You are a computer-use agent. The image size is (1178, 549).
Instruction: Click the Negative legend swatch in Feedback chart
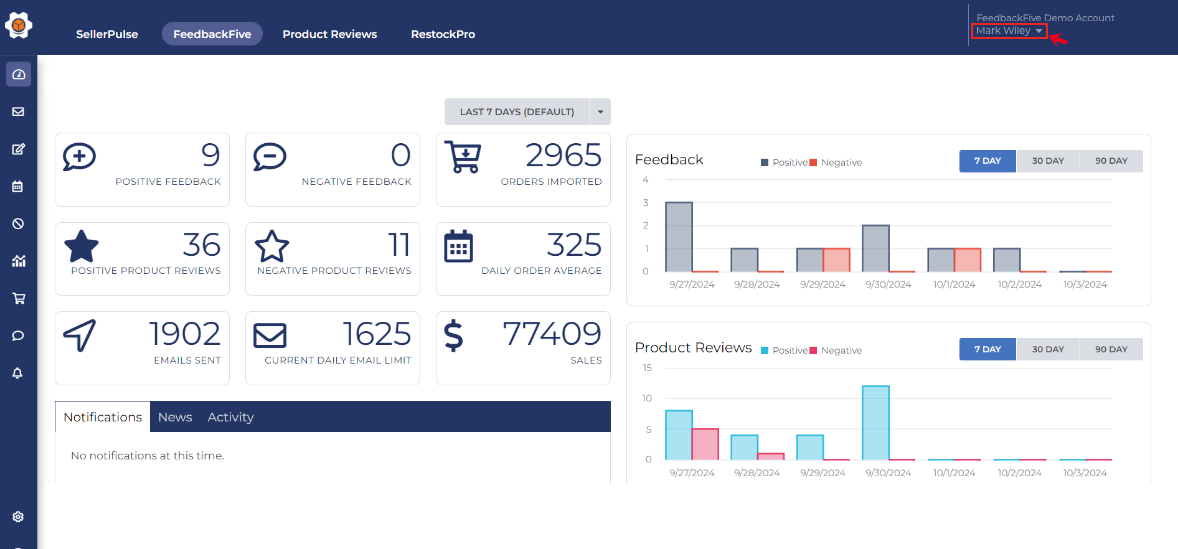coord(814,162)
